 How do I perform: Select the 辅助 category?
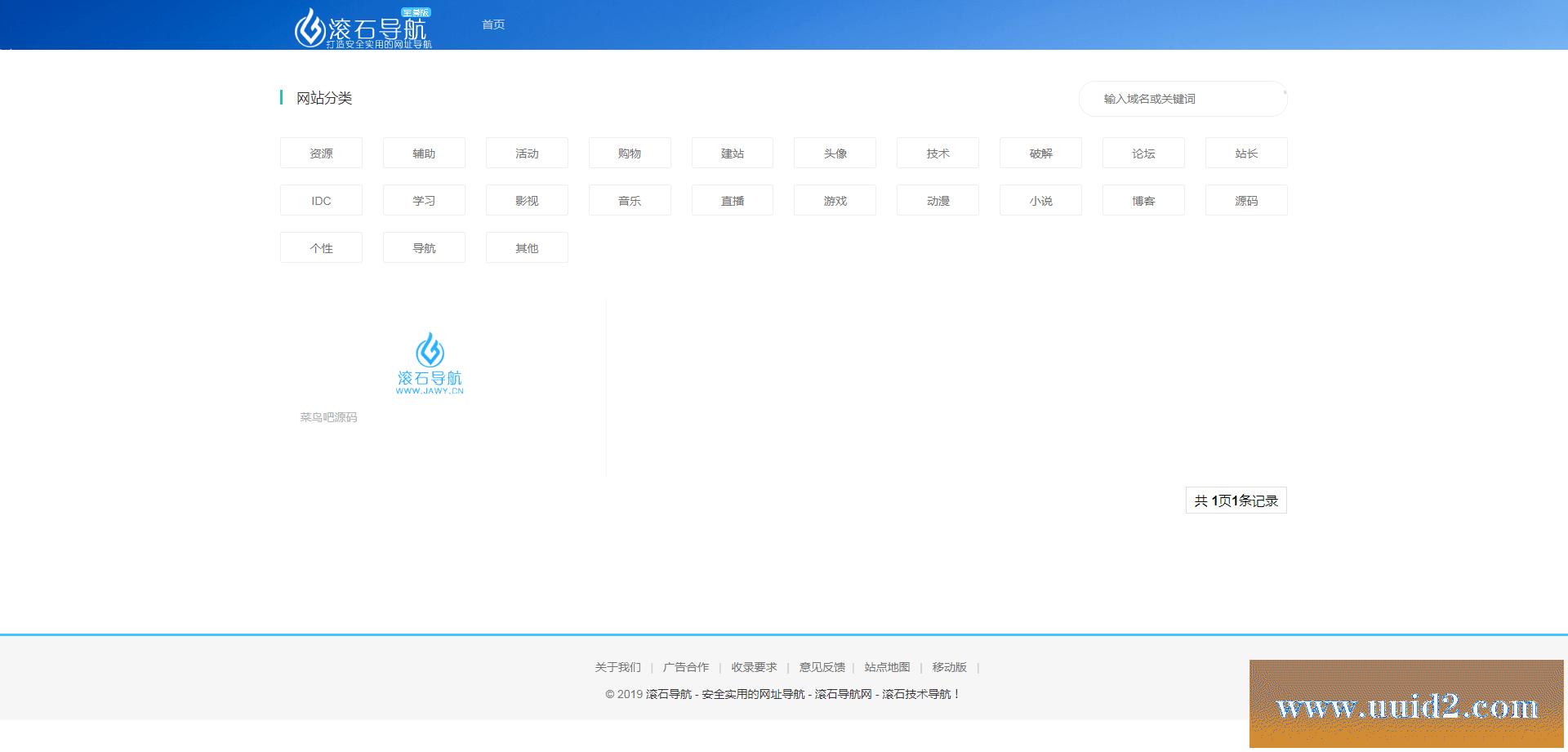424,153
